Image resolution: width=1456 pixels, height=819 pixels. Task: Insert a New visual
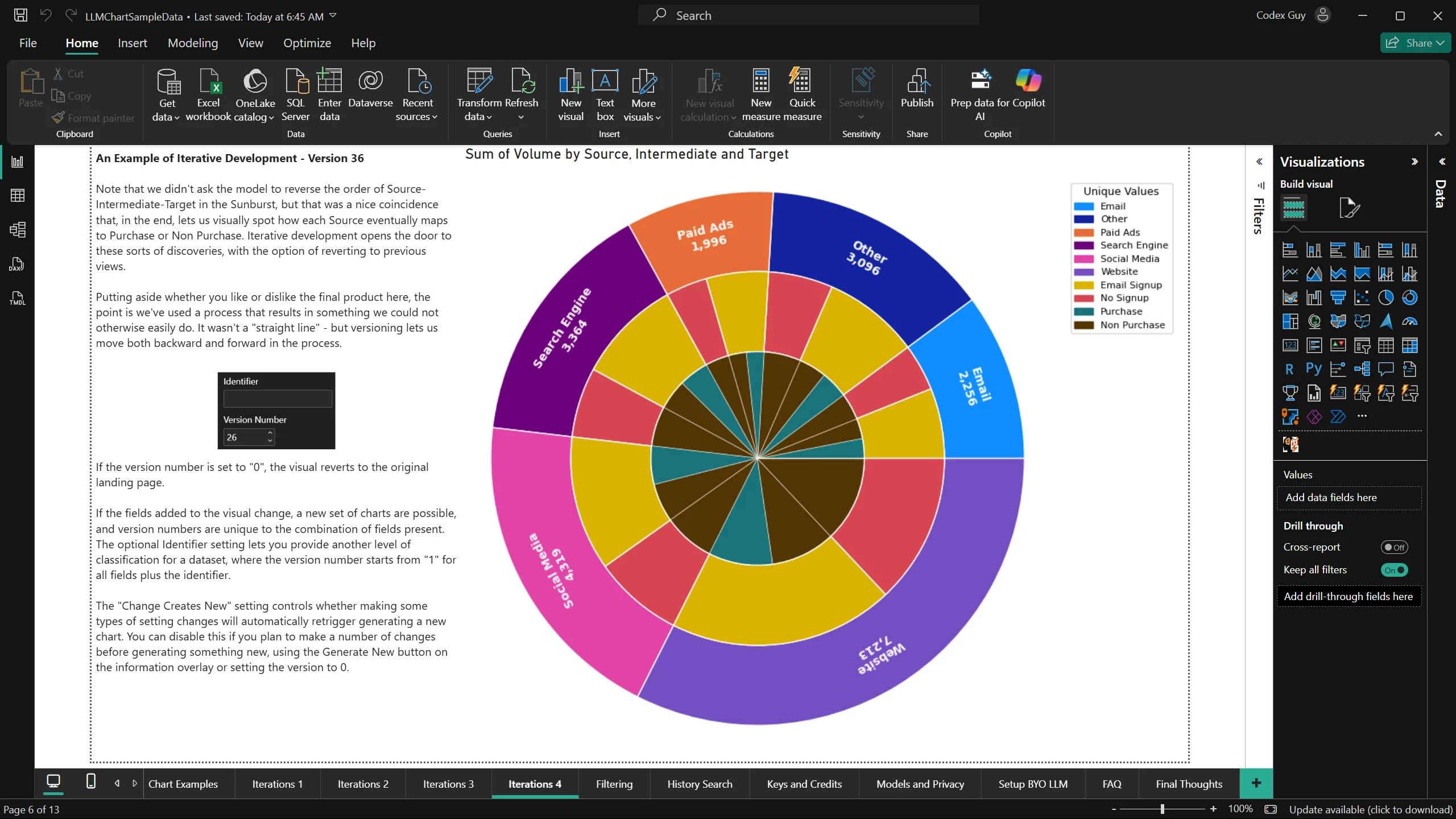click(571, 94)
